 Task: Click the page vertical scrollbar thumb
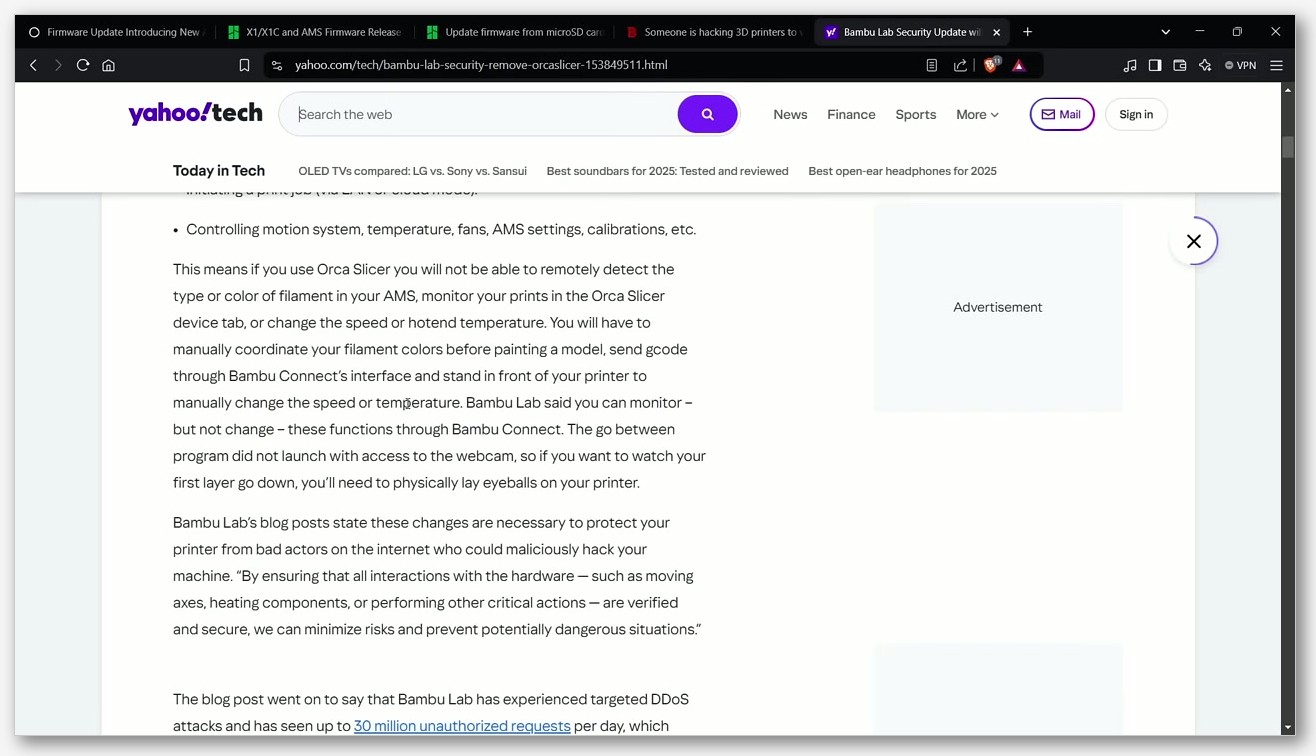[1288, 146]
